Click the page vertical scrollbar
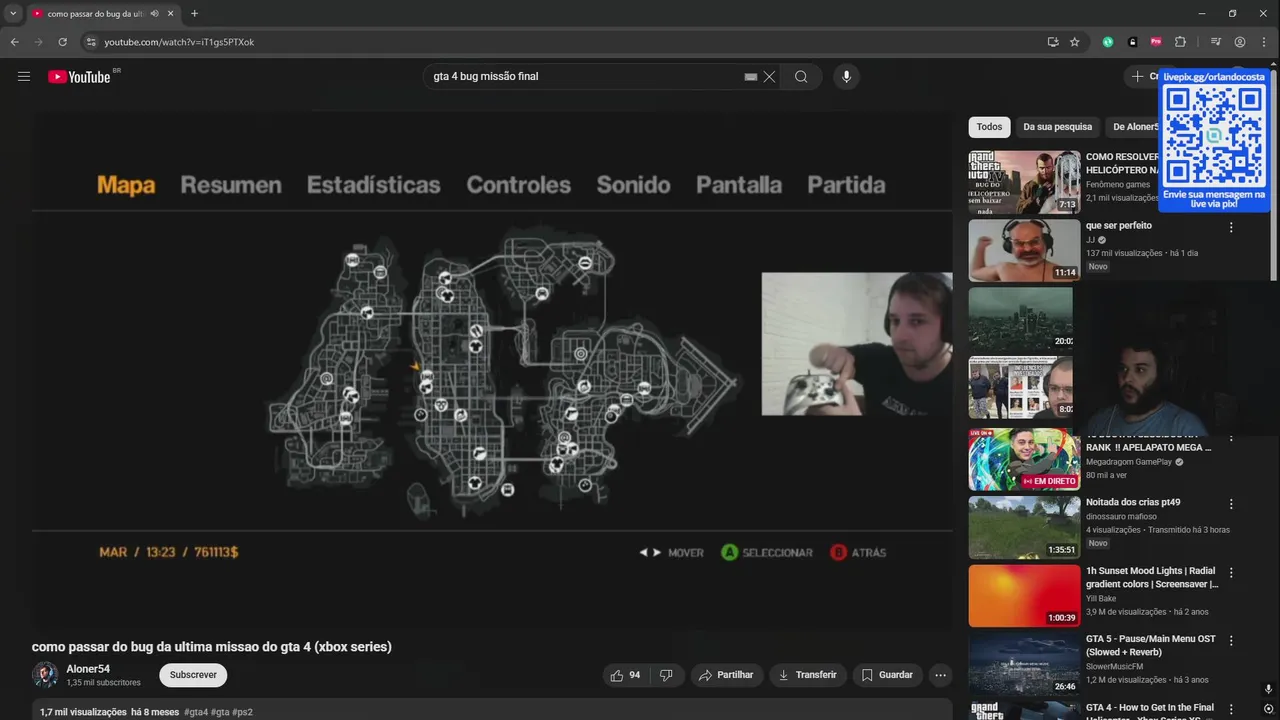The image size is (1280, 720). pos(1273,175)
